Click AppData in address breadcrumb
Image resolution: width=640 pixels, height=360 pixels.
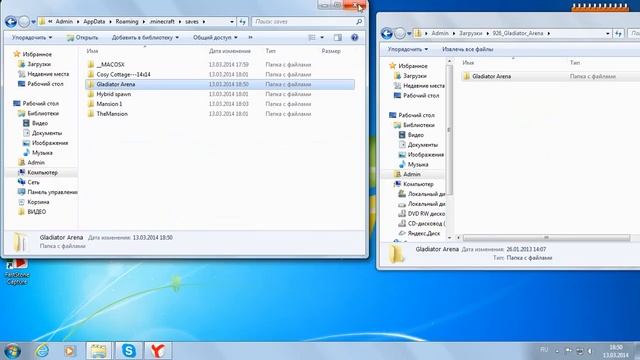point(94,22)
